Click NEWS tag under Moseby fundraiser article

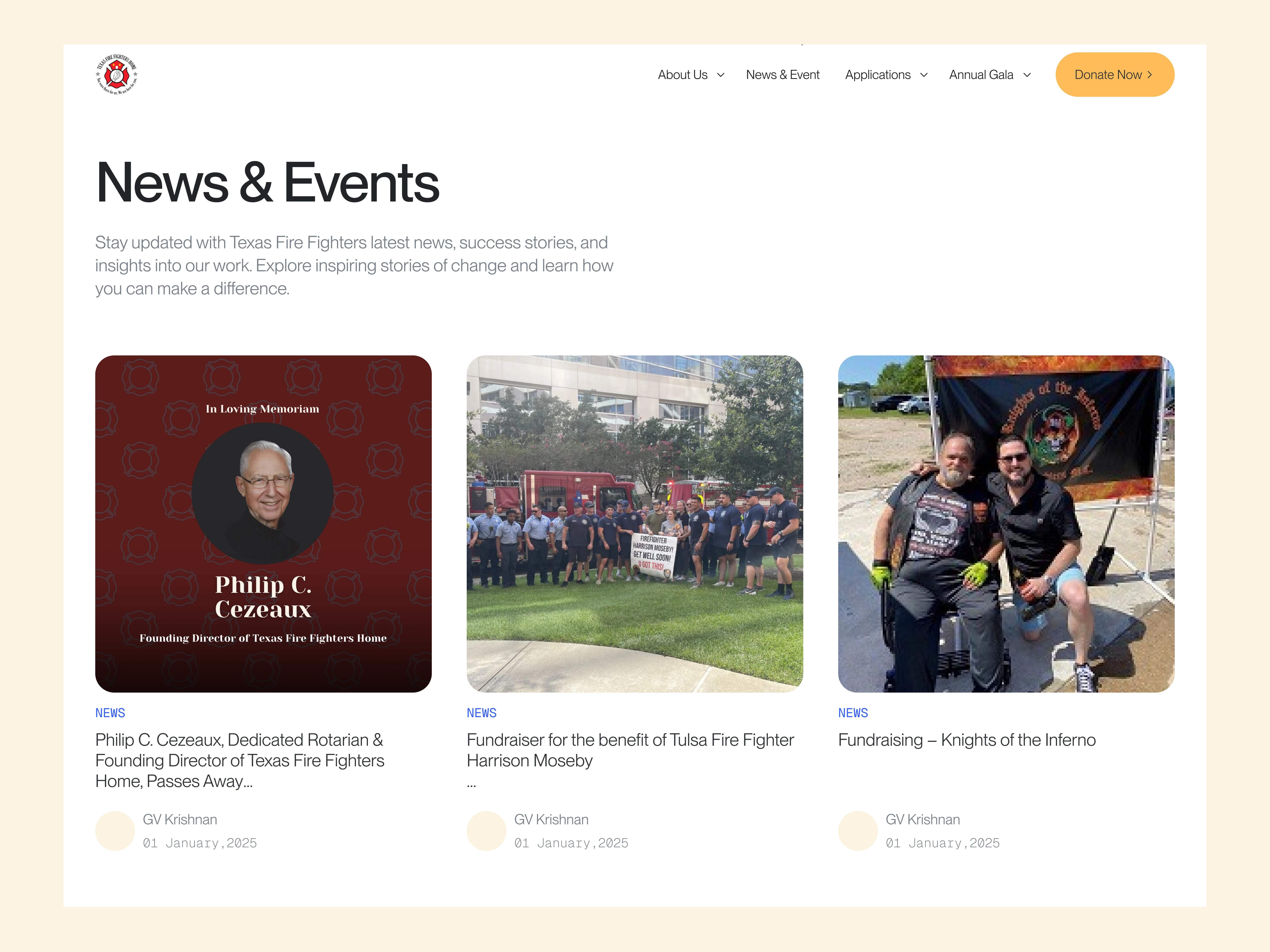(x=482, y=713)
